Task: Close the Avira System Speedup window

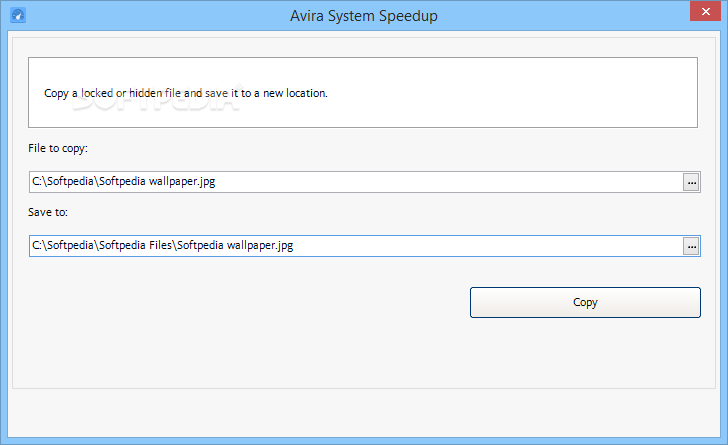Action: [x=705, y=12]
